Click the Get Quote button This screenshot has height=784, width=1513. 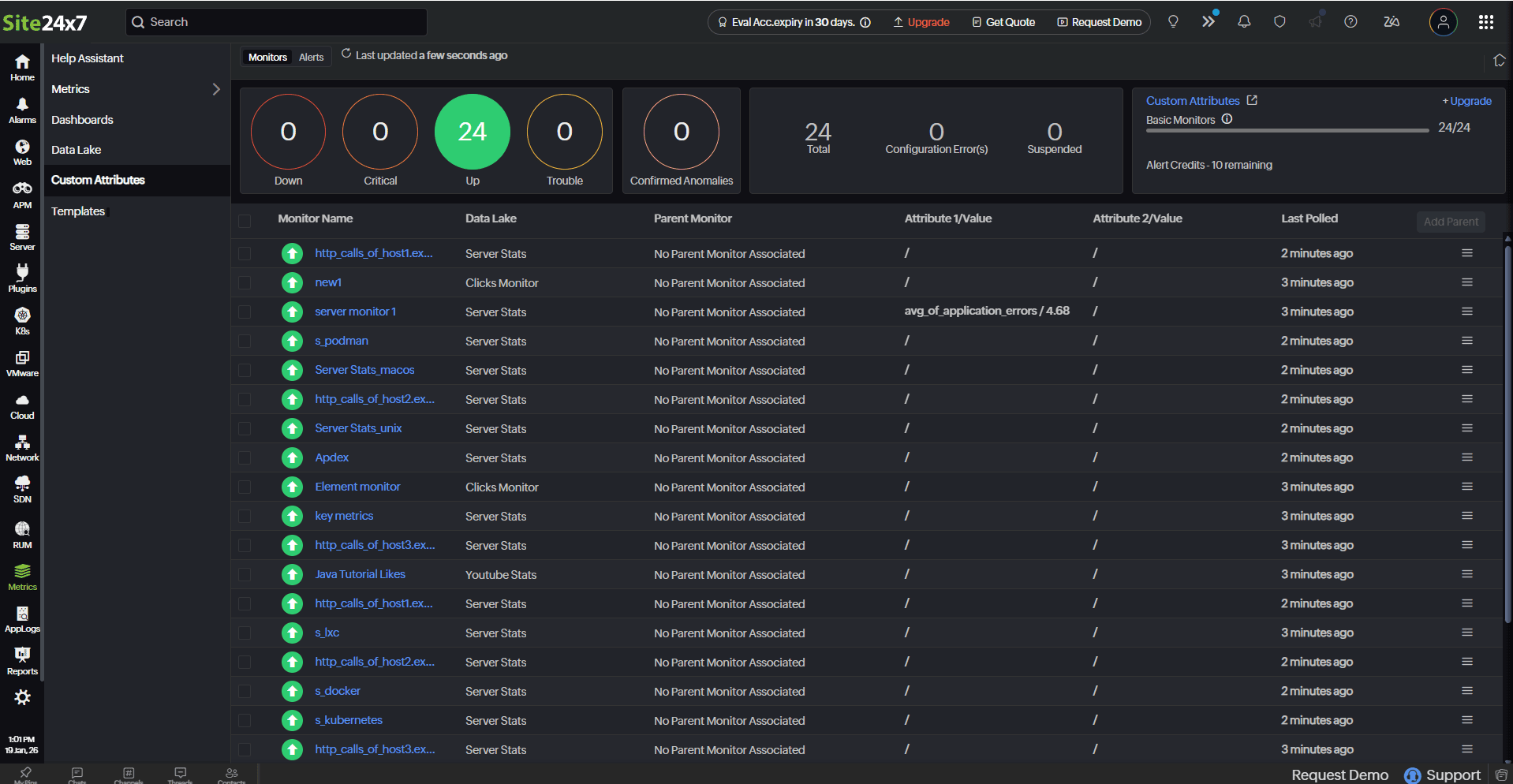(x=1003, y=22)
